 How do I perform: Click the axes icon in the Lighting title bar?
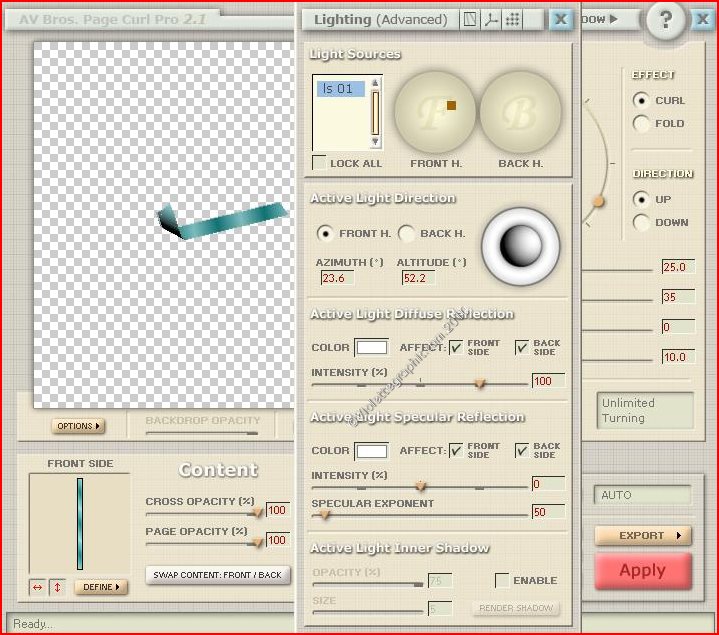coord(491,19)
